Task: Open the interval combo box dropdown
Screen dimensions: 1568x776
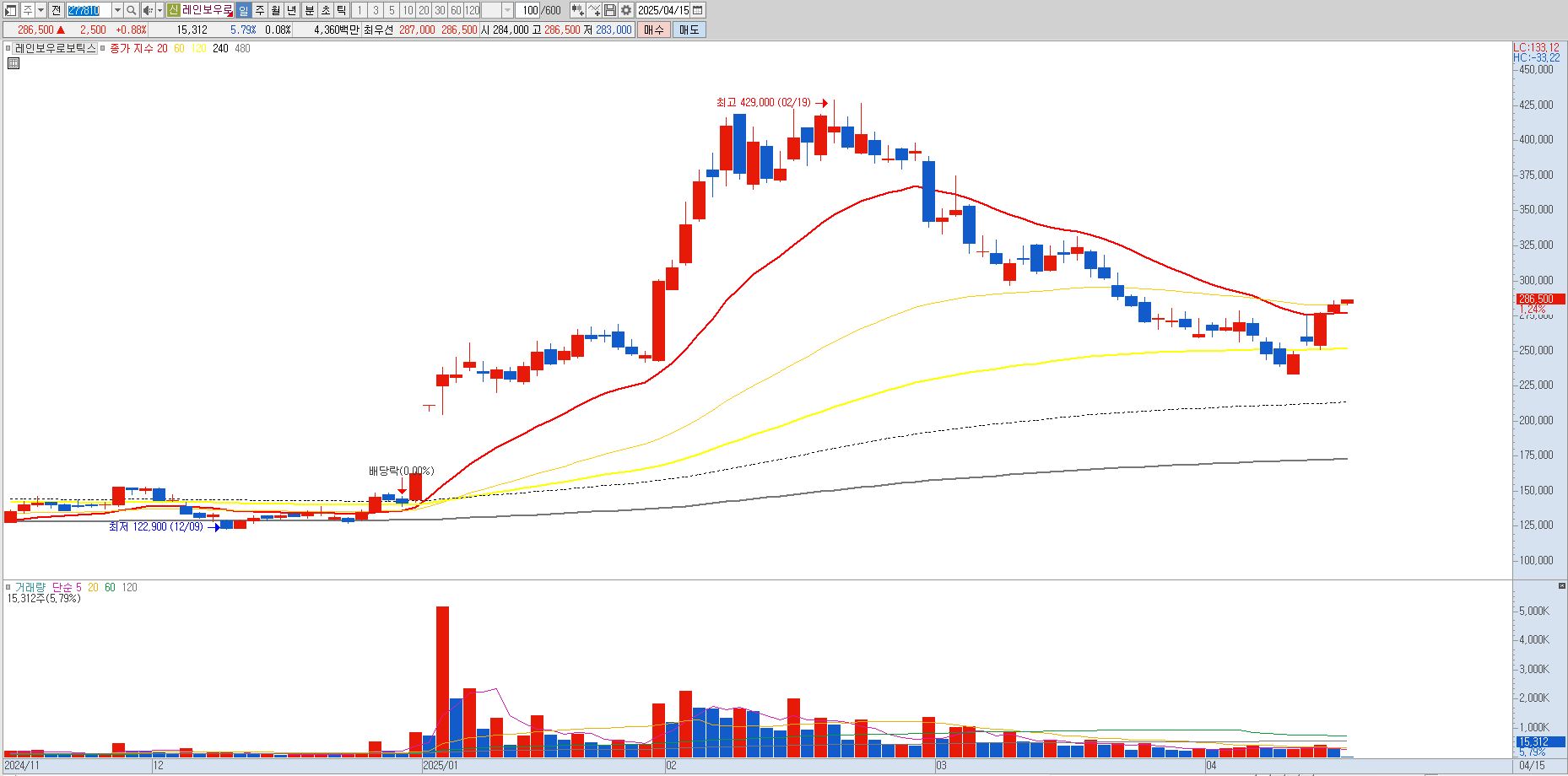Action: point(507,10)
